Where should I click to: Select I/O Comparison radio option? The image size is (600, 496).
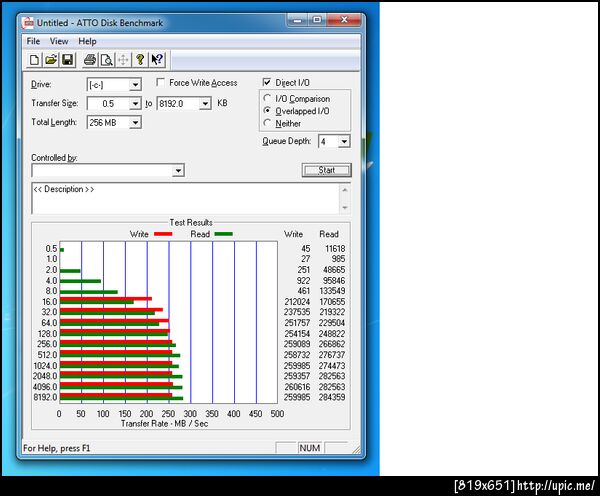tap(267, 98)
